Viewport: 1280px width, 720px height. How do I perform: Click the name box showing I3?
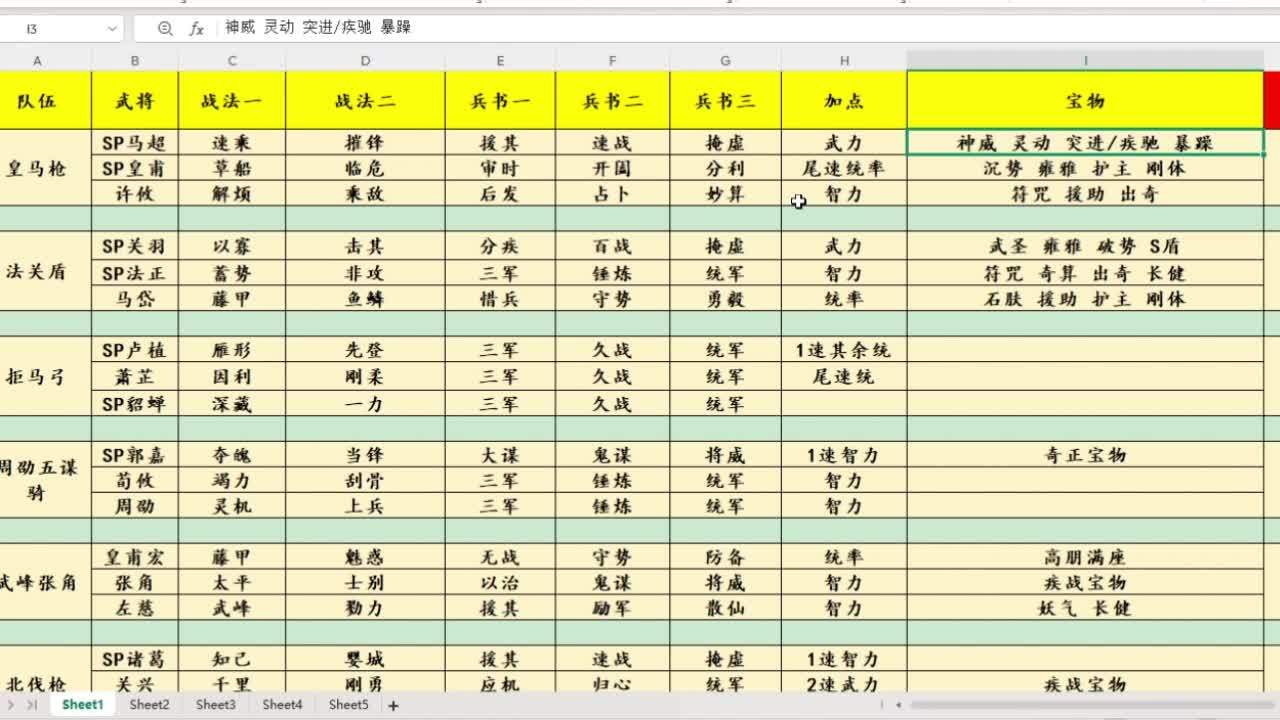coord(50,29)
